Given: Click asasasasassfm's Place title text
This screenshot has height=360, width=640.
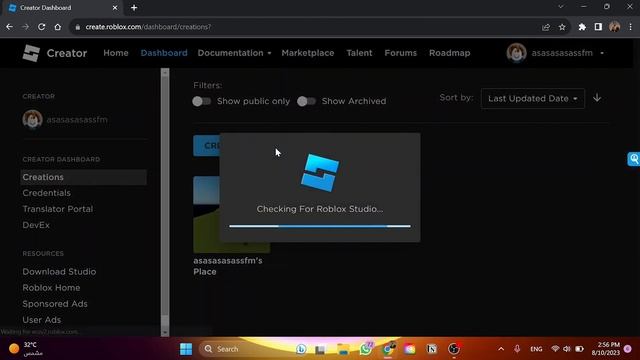Looking at the screenshot, I should (x=228, y=266).
